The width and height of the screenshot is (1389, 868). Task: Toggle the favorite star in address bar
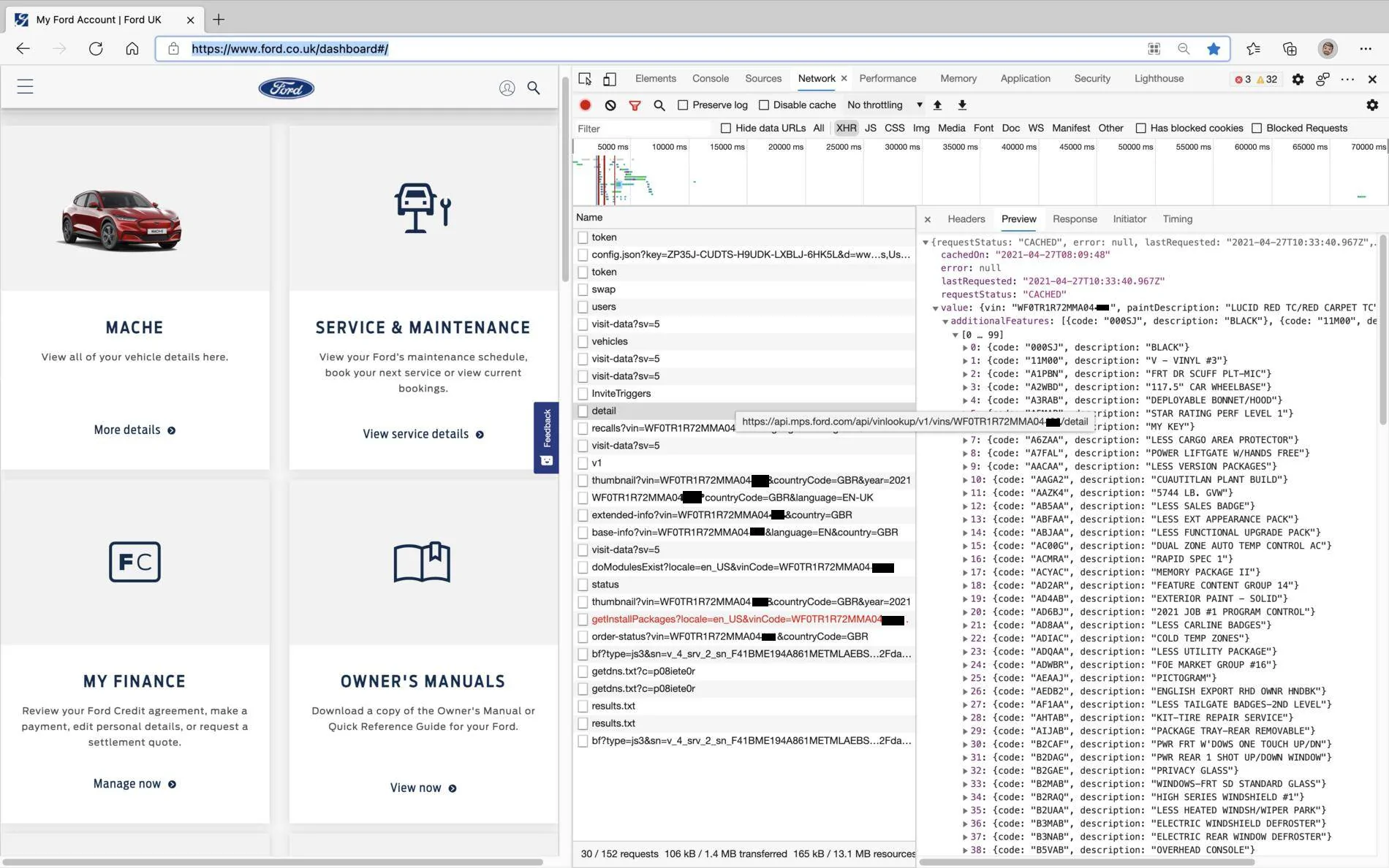(1214, 49)
